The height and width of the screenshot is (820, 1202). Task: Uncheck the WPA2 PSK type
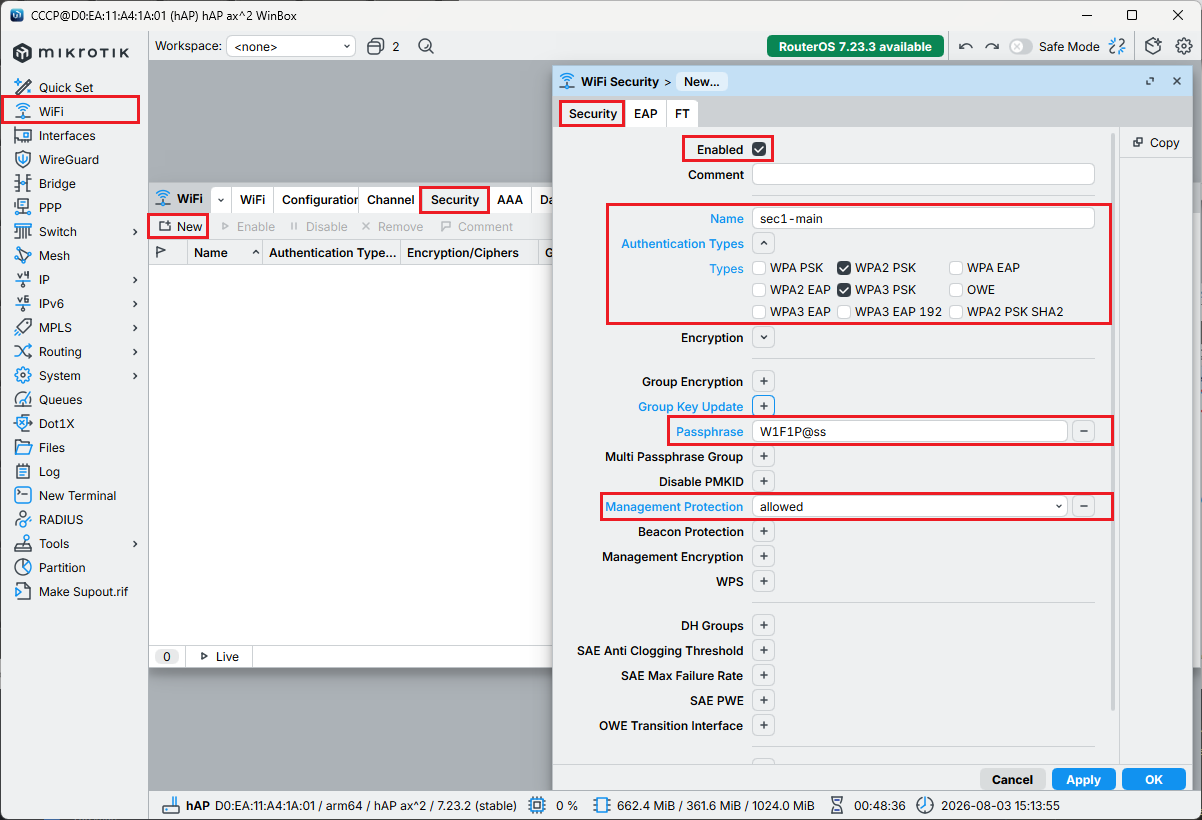tap(845, 268)
